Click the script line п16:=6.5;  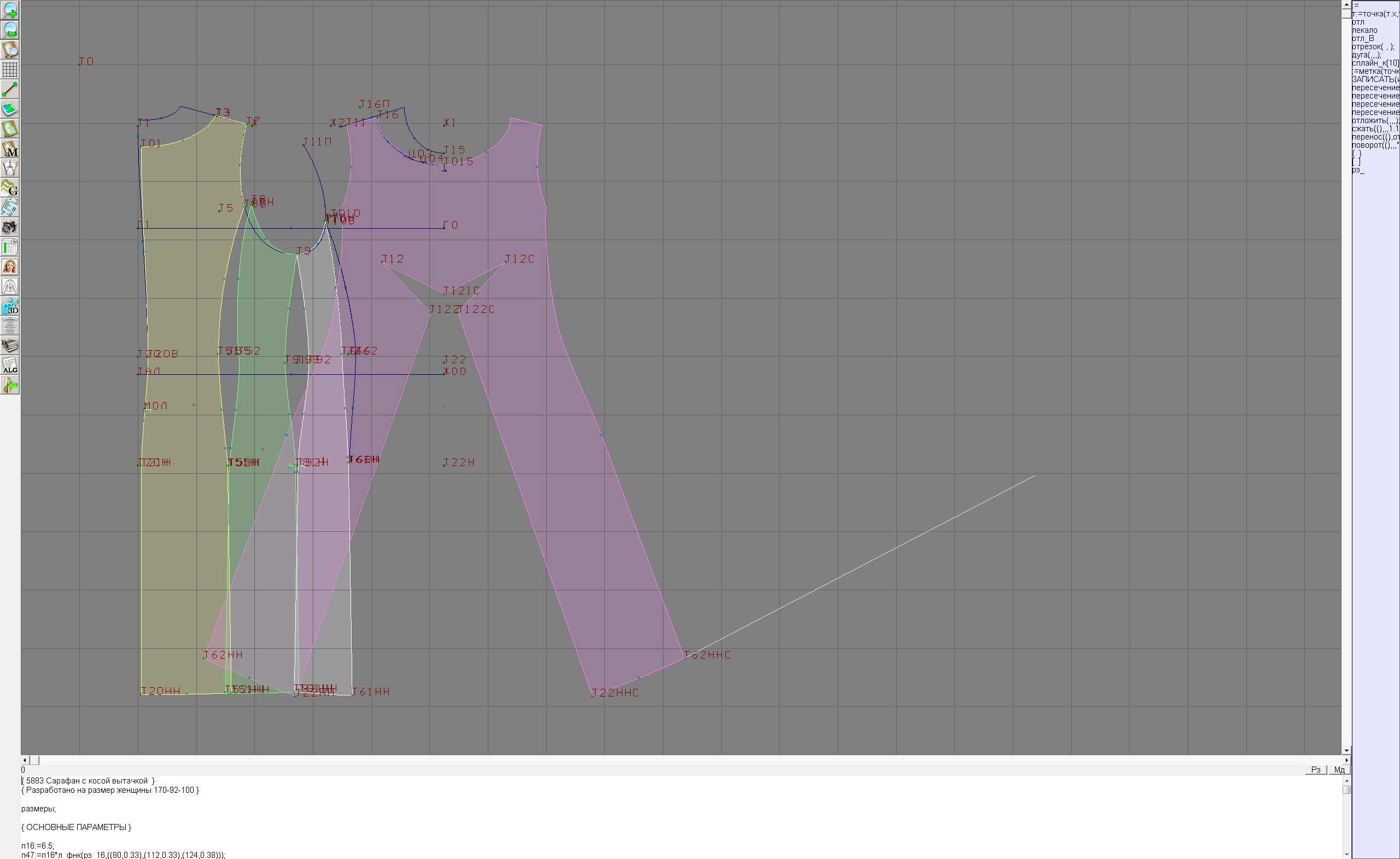(38, 845)
